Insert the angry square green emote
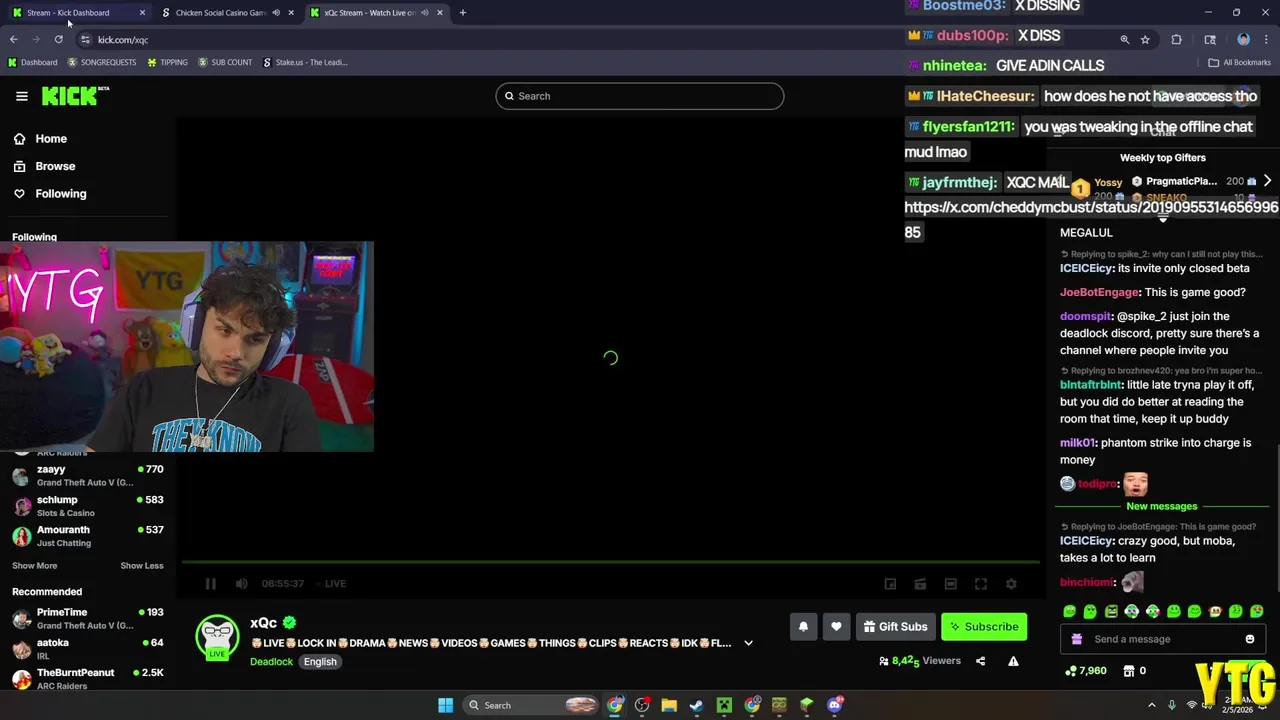This screenshot has height=720, width=1280. [1111, 612]
